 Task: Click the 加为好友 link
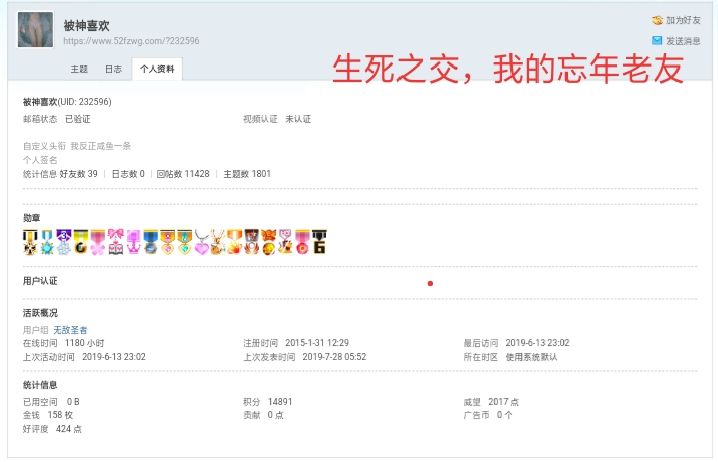coord(683,20)
